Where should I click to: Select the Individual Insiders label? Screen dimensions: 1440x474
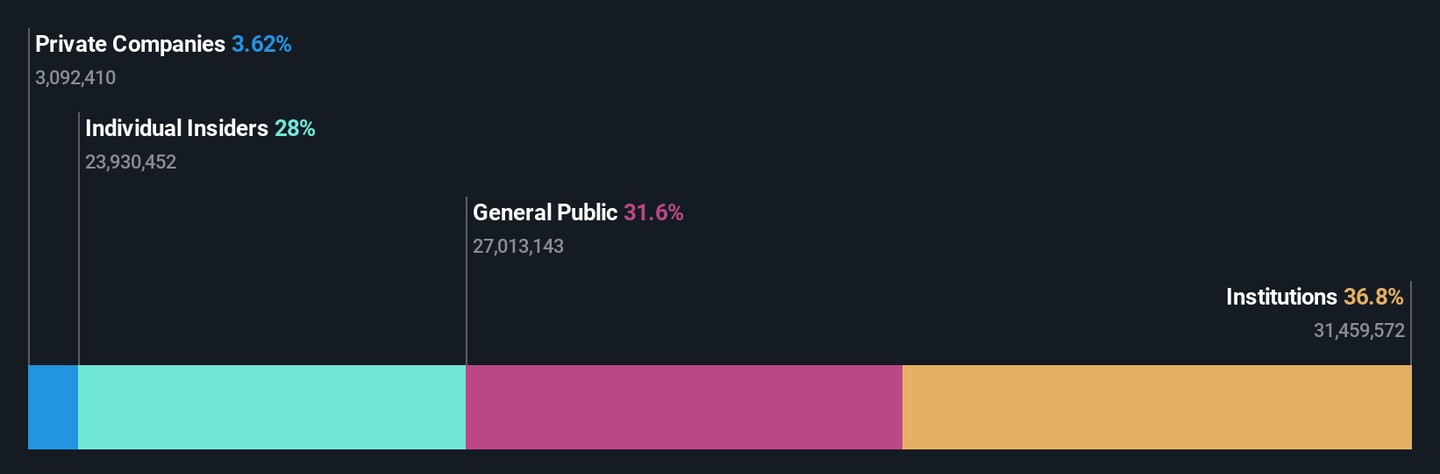[x=177, y=128]
